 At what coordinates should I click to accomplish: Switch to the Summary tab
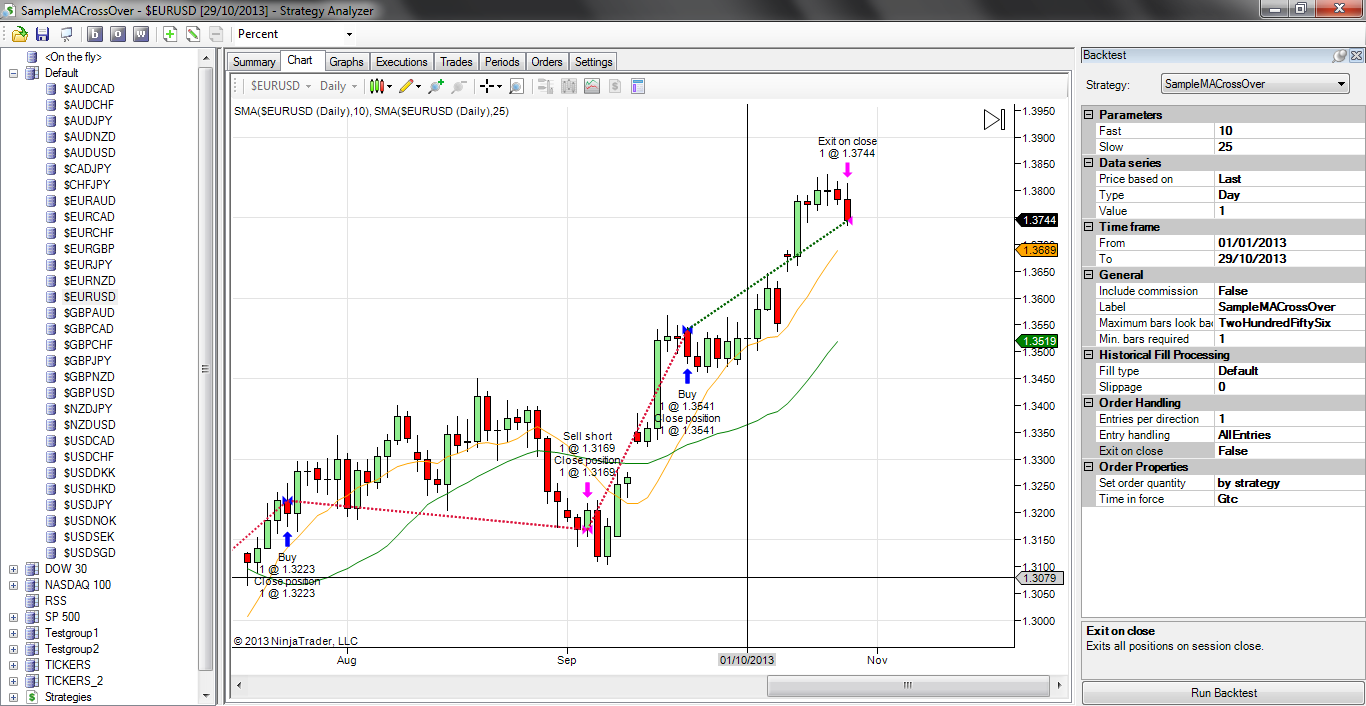[254, 62]
